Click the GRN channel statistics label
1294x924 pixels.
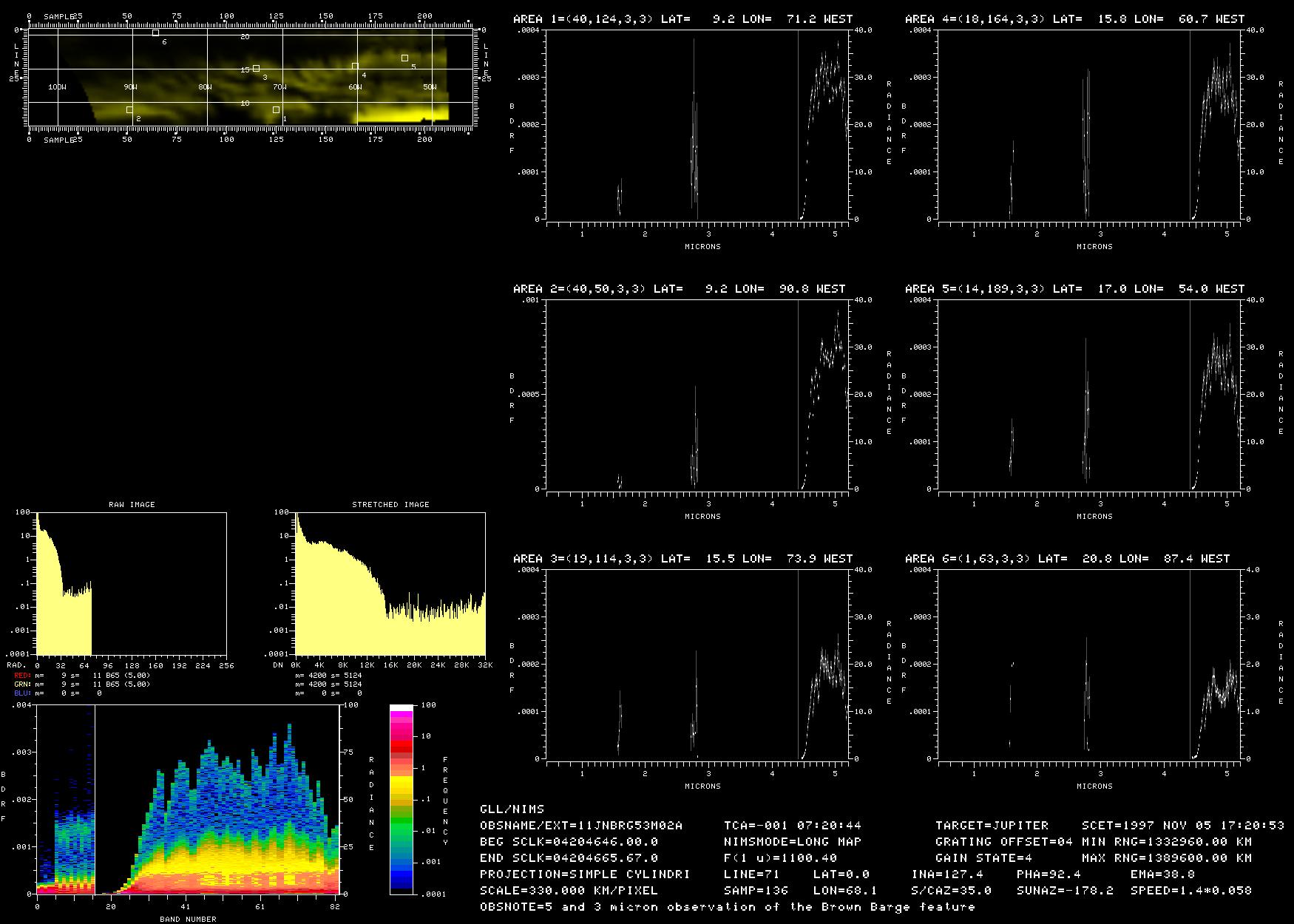click(x=22, y=684)
